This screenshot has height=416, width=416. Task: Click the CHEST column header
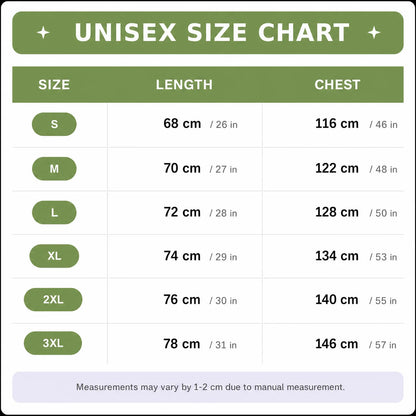click(x=337, y=85)
